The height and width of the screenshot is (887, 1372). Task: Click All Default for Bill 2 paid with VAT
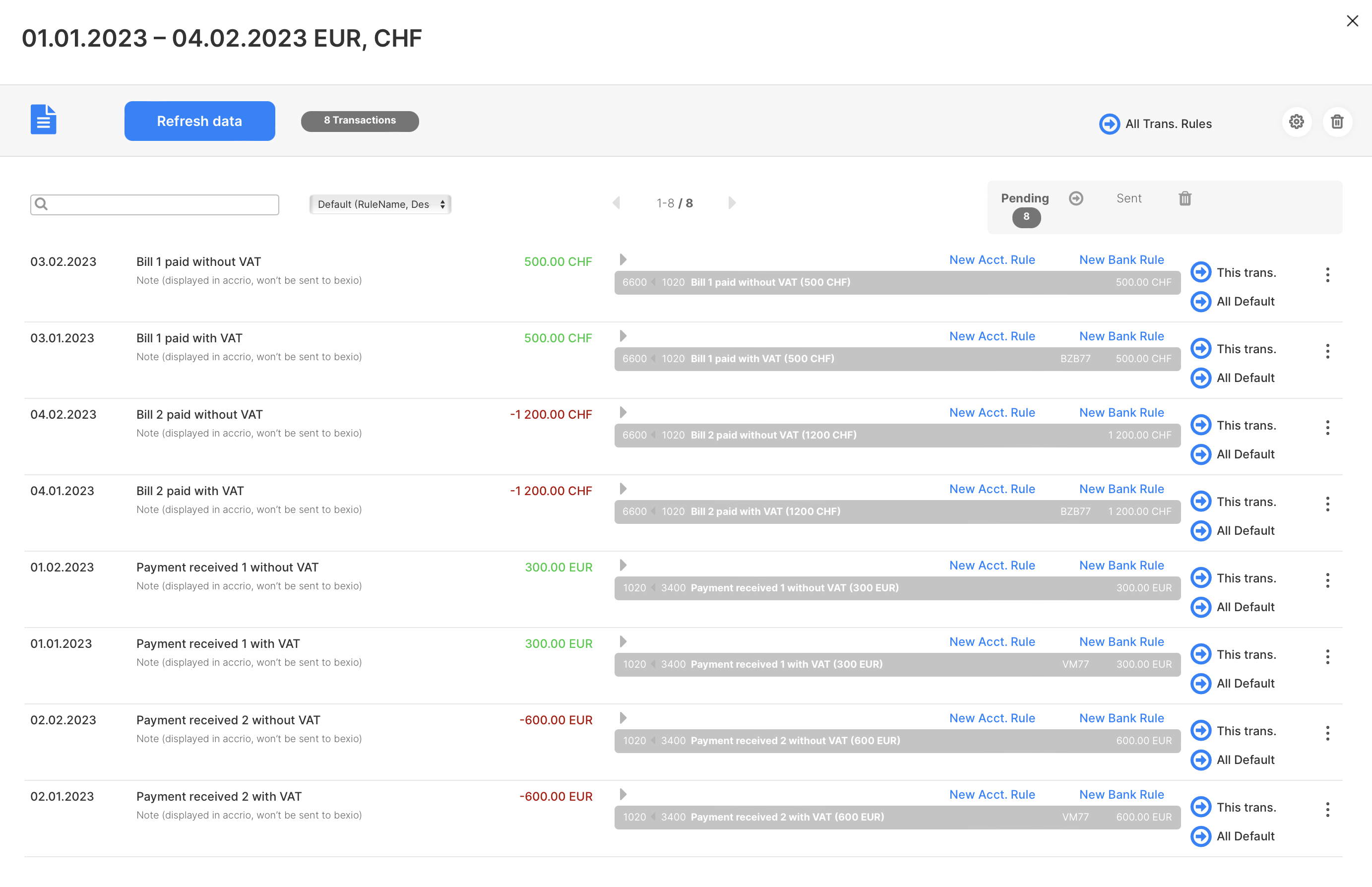1233,530
